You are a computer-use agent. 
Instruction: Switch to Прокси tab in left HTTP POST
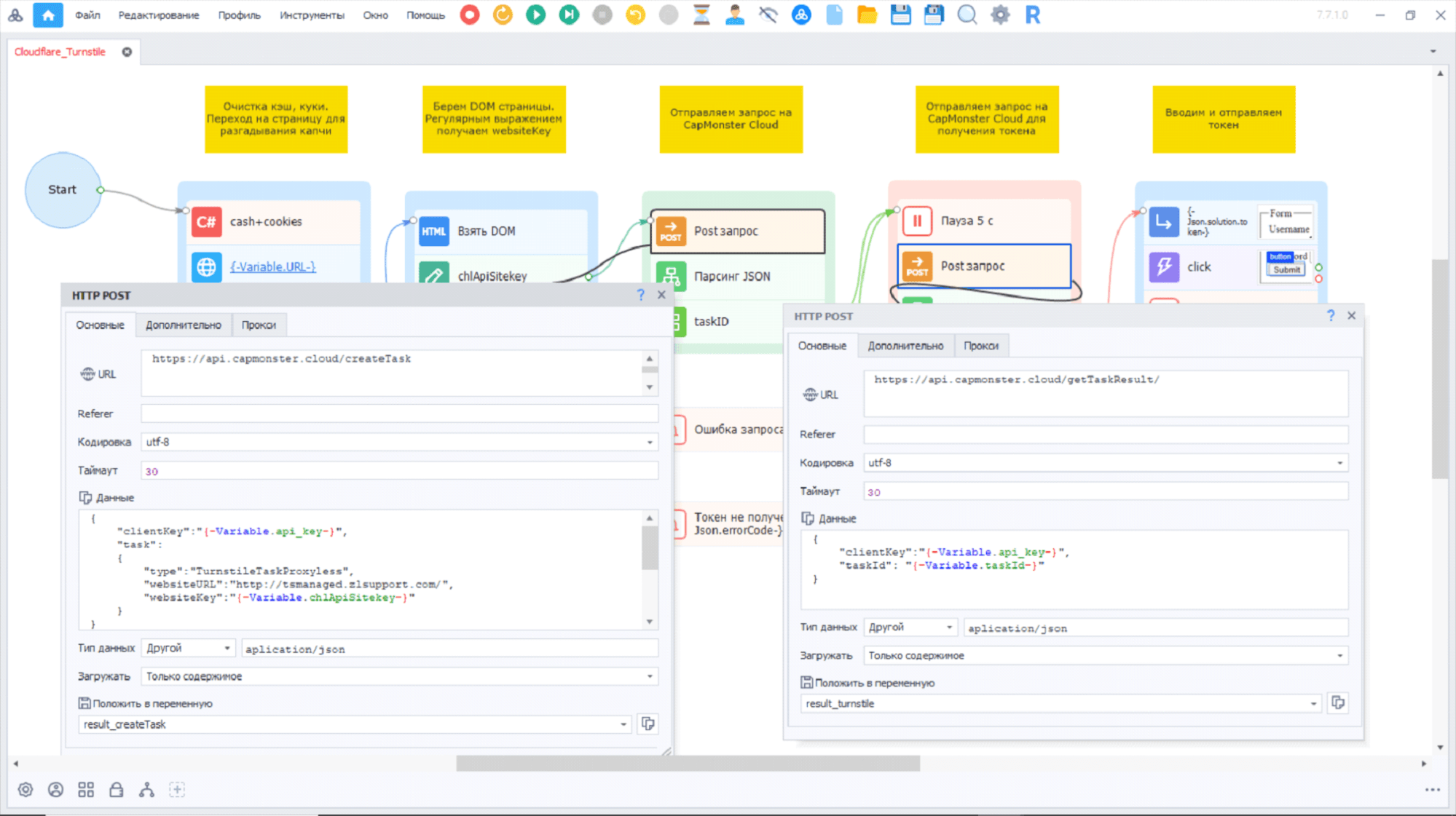(x=259, y=325)
